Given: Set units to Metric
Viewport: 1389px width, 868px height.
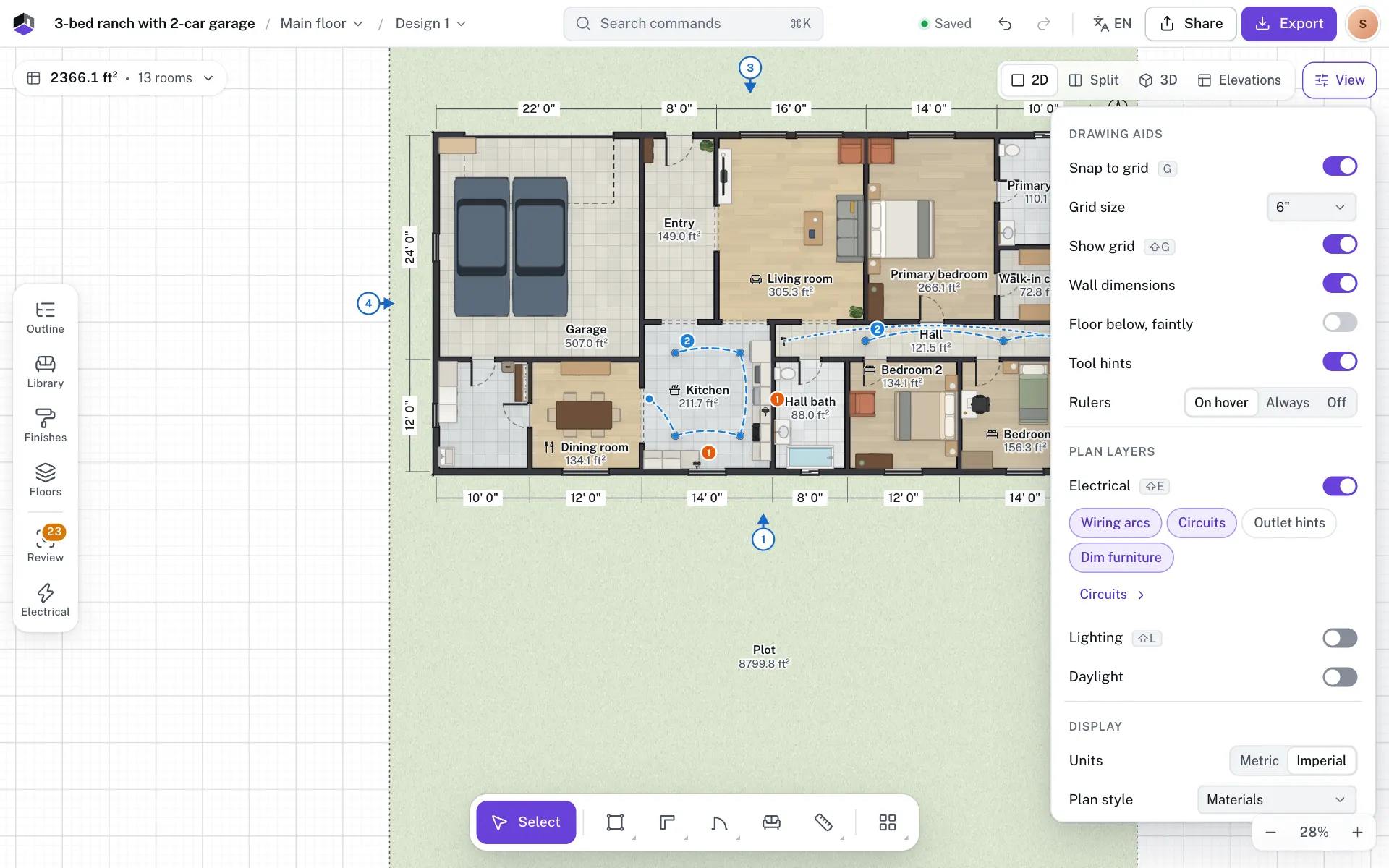Looking at the screenshot, I should (1259, 760).
